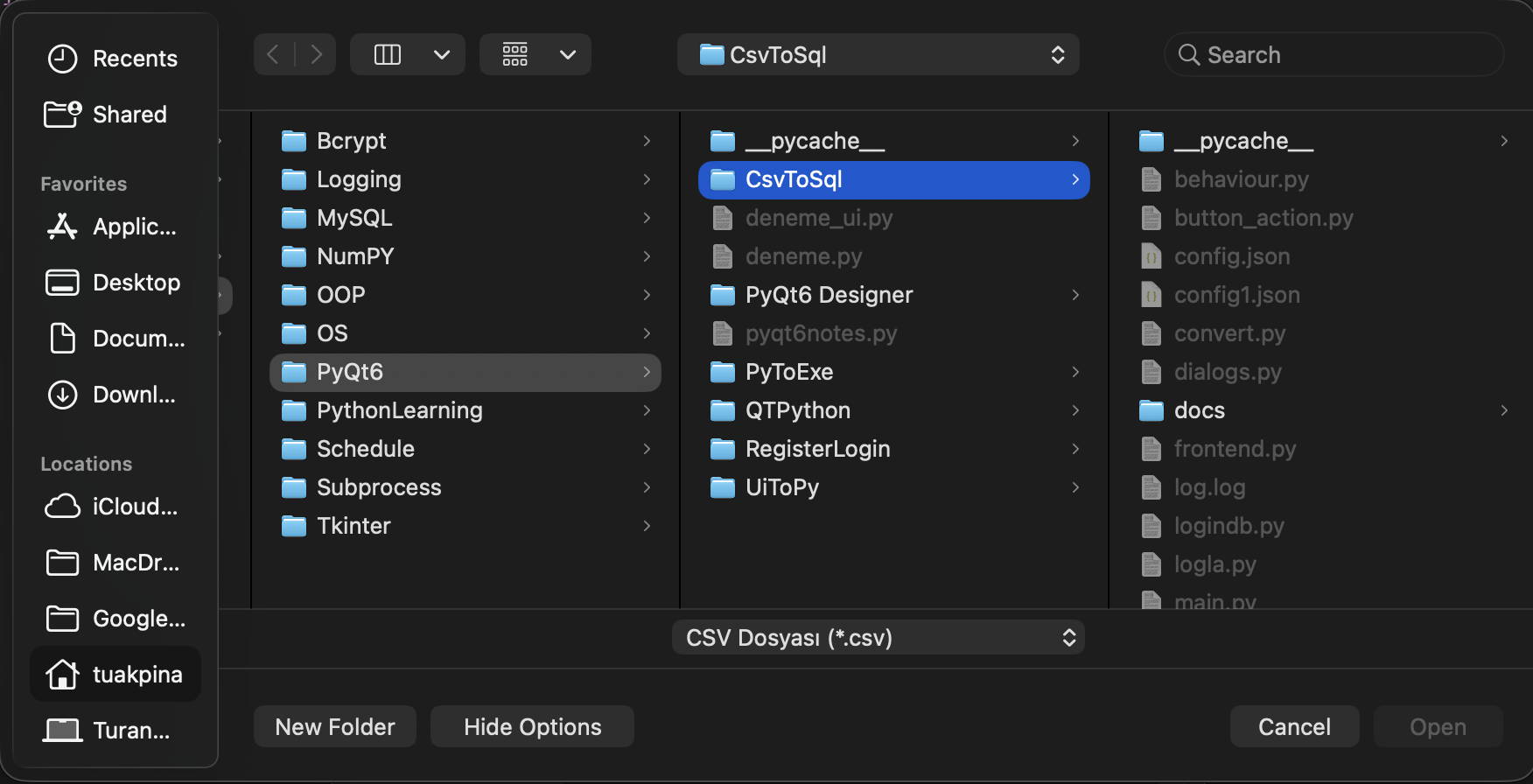Select the column view icon

pyautogui.click(x=387, y=54)
